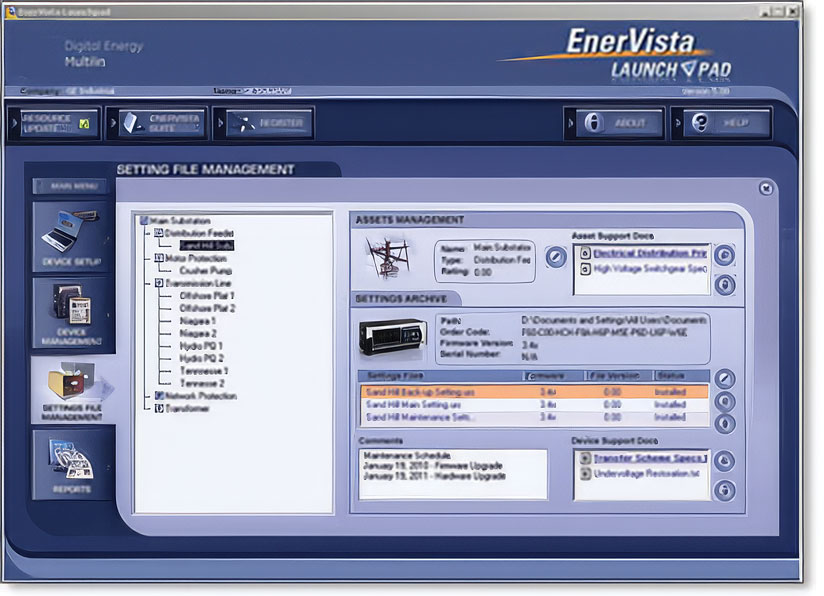Click the Motor Protection node icon in the tree
This screenshot has height=596, width=824.
click(159, 258)
